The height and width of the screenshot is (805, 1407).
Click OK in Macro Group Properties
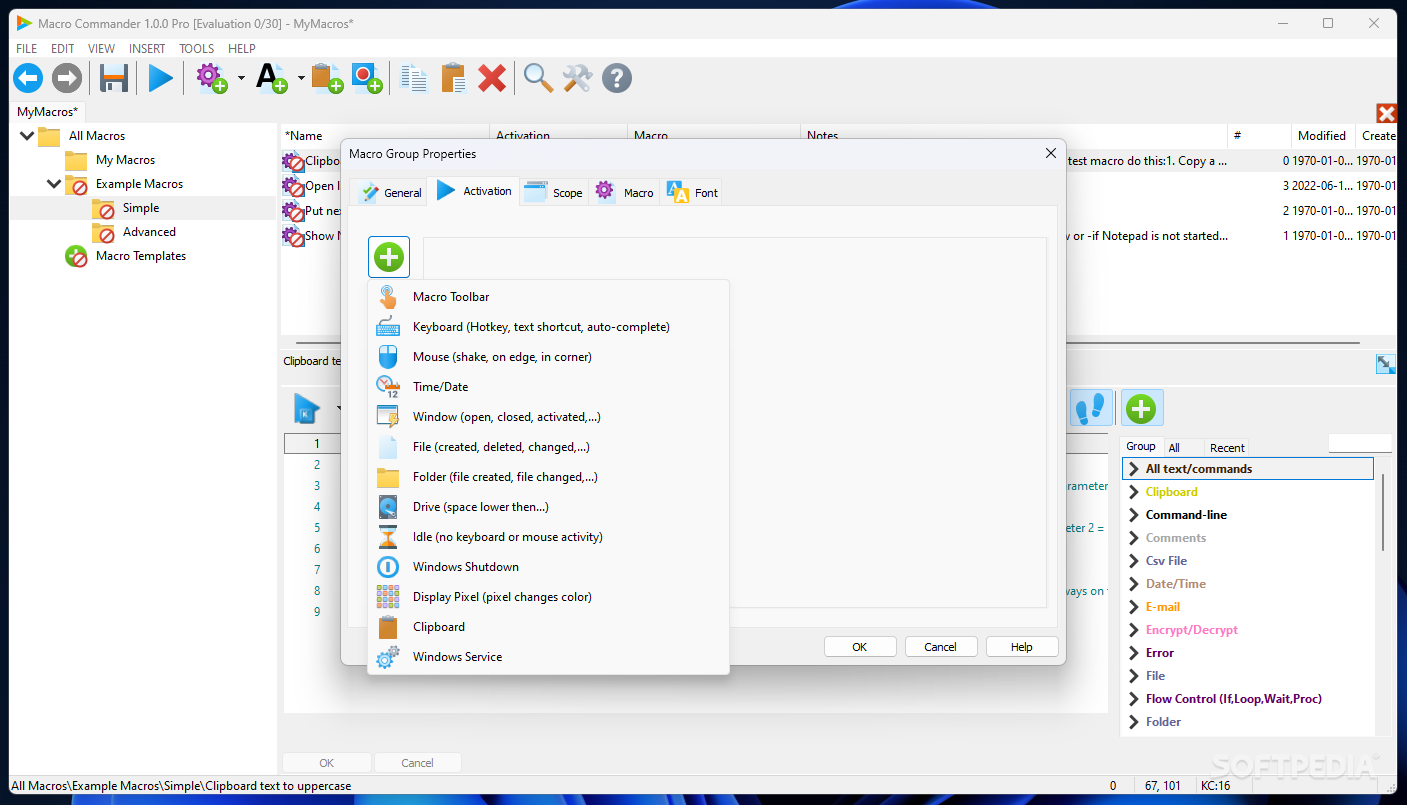point(859,647)
